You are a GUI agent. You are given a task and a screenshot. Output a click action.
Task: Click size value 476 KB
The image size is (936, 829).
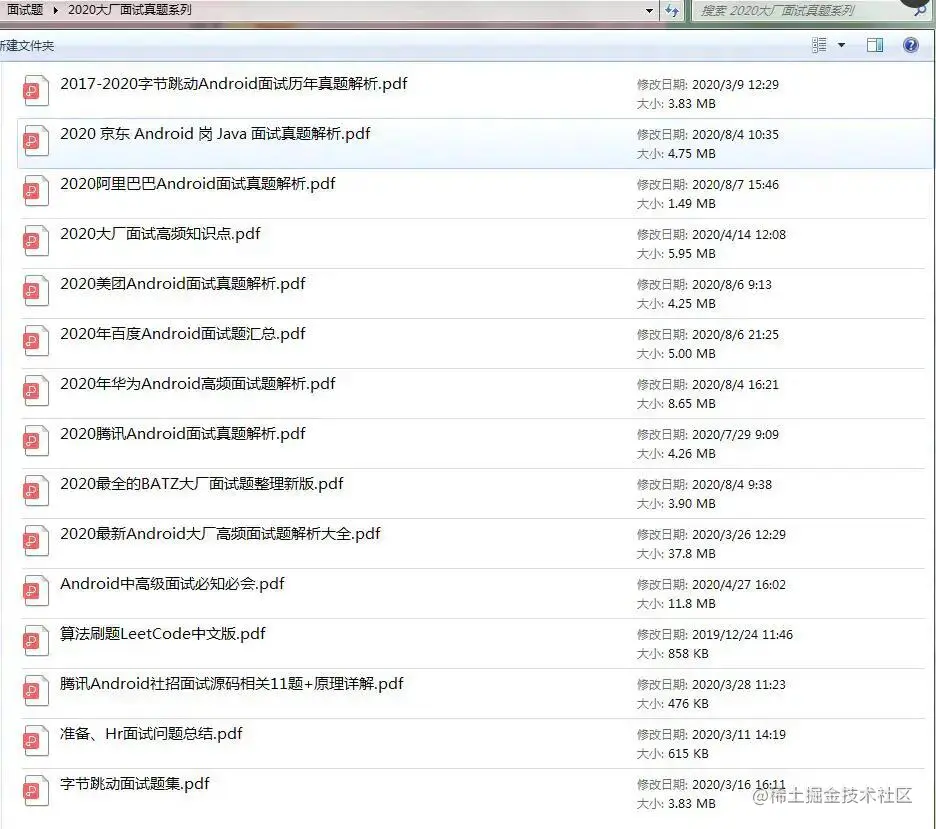tap(688, 704)
